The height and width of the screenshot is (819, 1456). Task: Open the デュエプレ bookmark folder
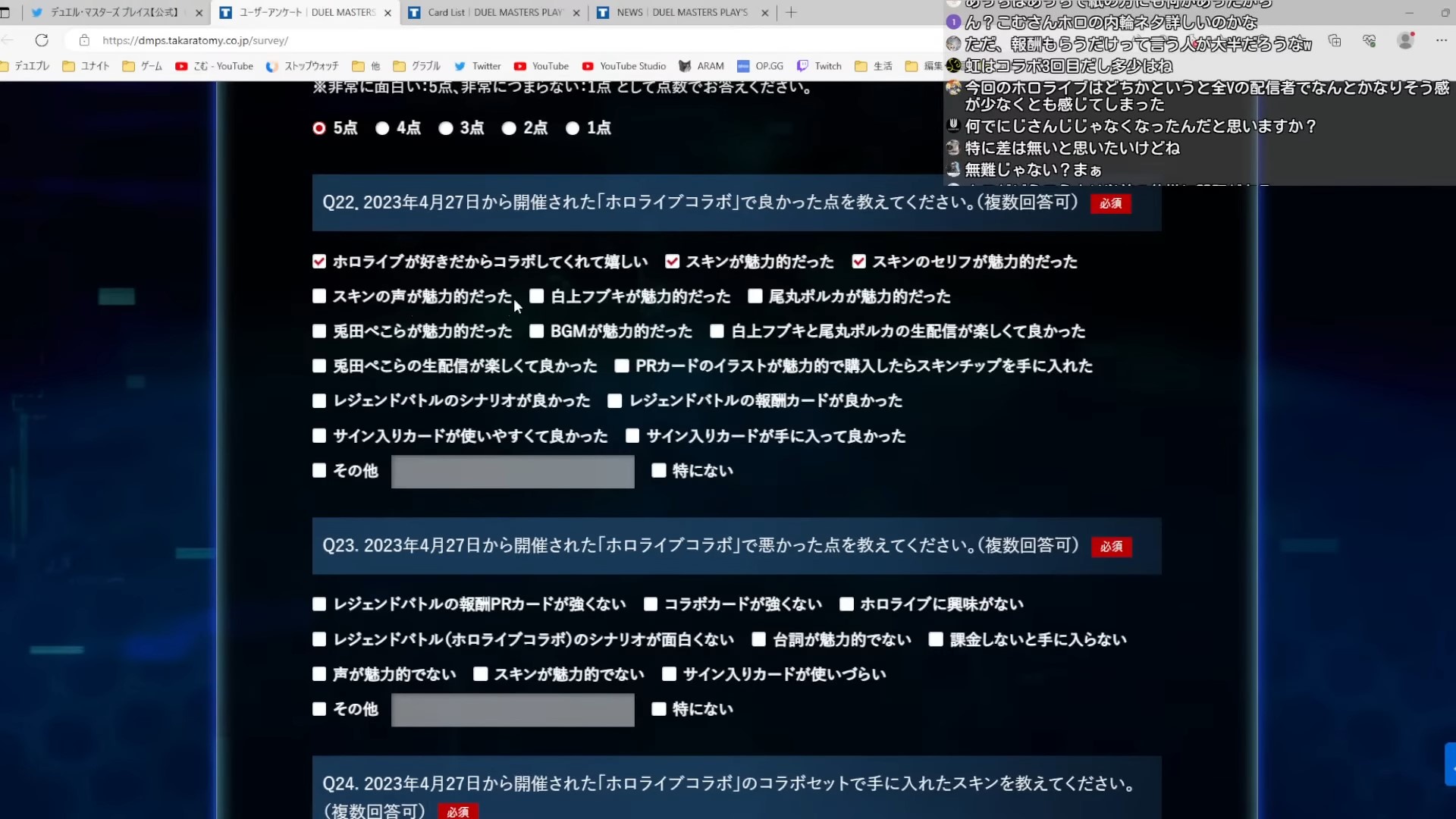tap(25, 66)
